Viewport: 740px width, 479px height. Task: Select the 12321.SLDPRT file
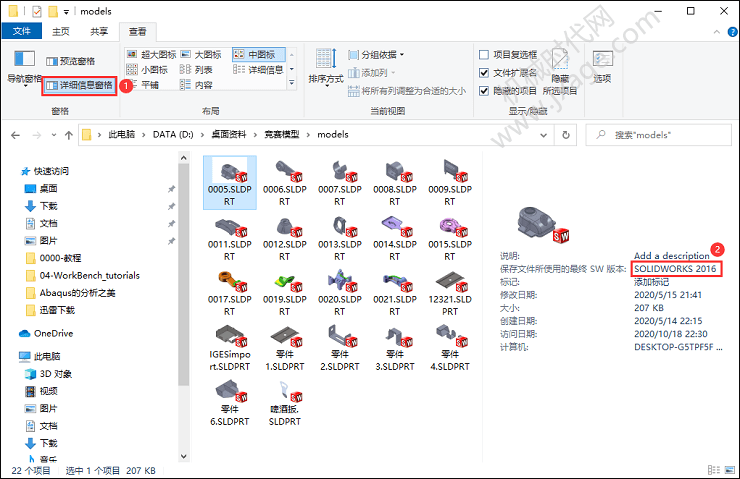pyautogui.click(x=450, y=293)
